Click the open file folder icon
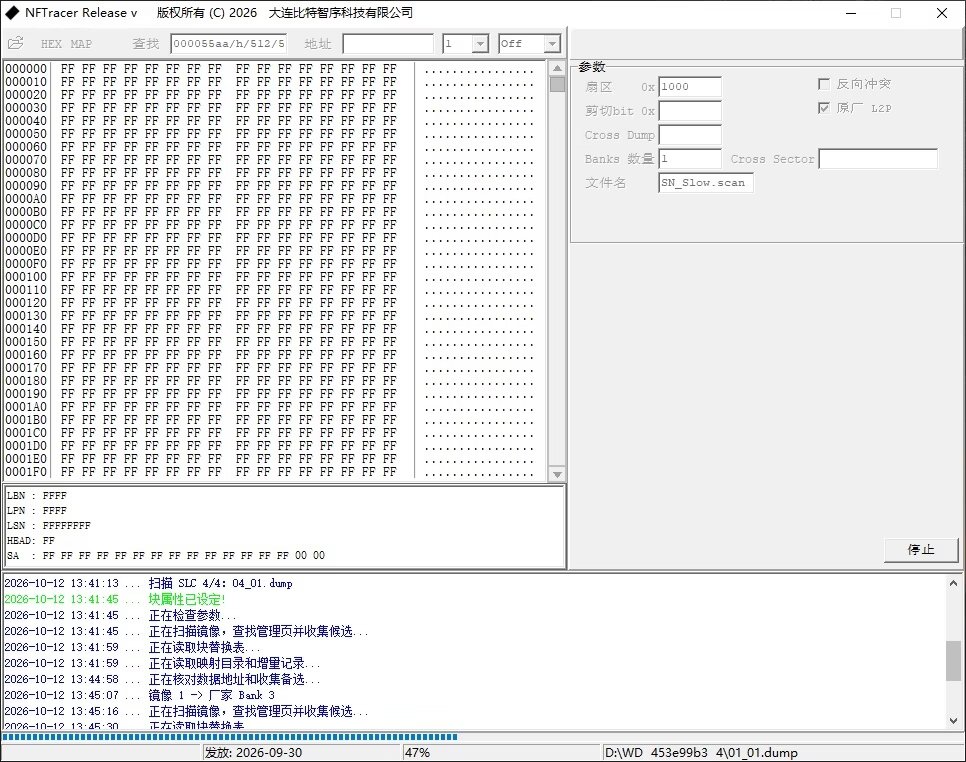The width and height of the screenshot is (966, 762). point(15,43)
